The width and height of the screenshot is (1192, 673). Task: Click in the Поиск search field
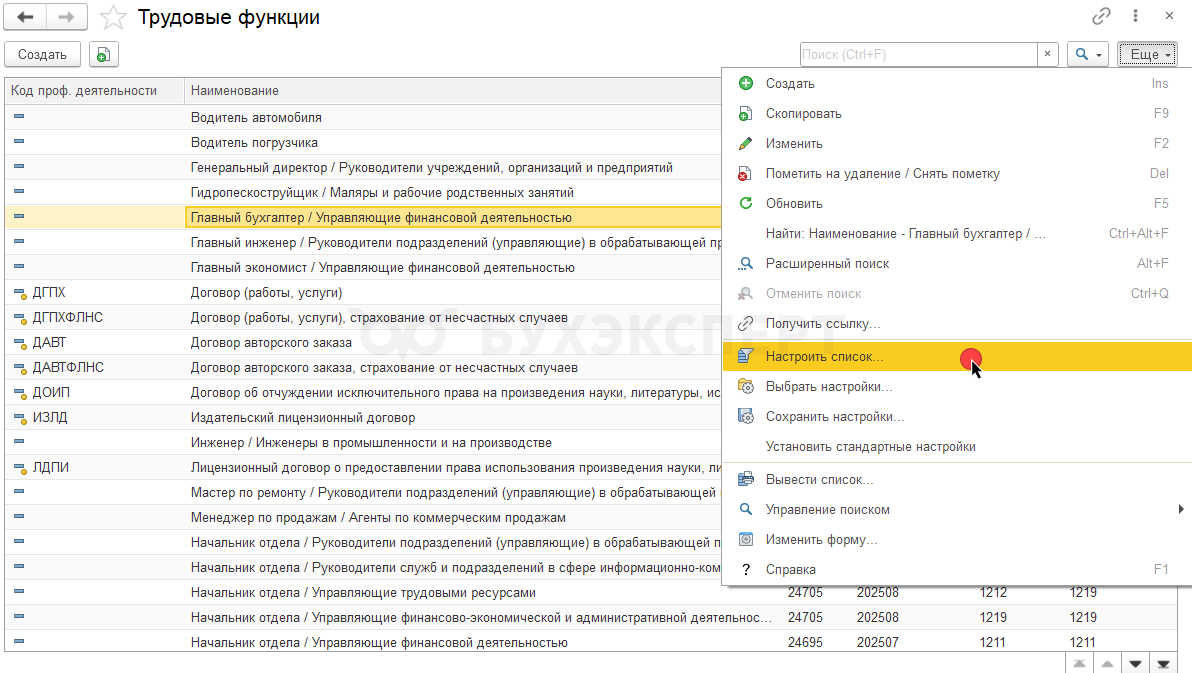(x=917, y=55)
